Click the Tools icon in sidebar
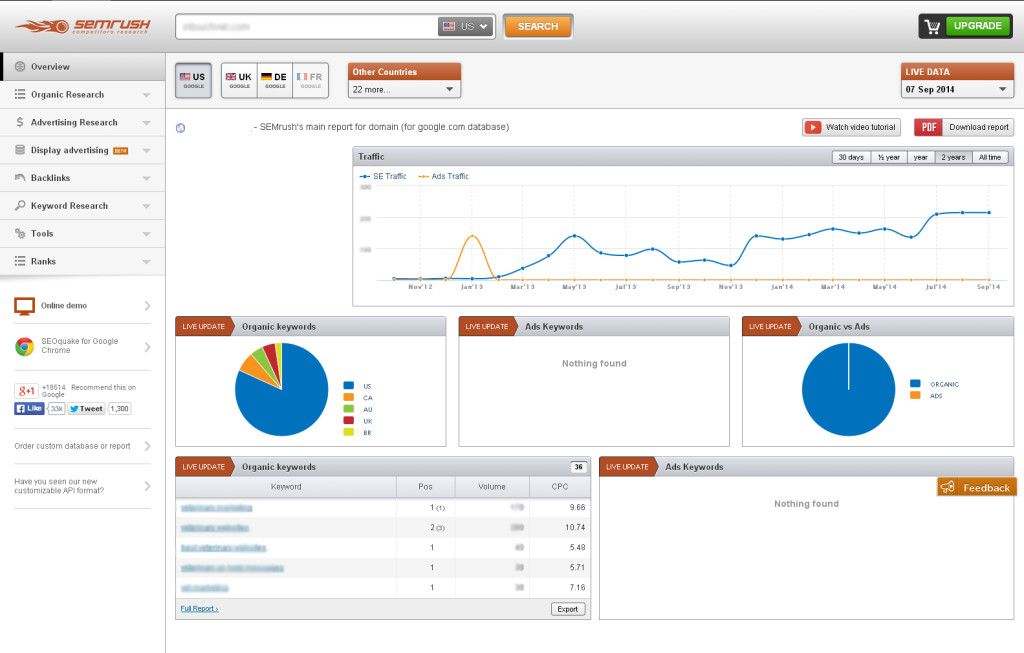 (x=20, y=233)
